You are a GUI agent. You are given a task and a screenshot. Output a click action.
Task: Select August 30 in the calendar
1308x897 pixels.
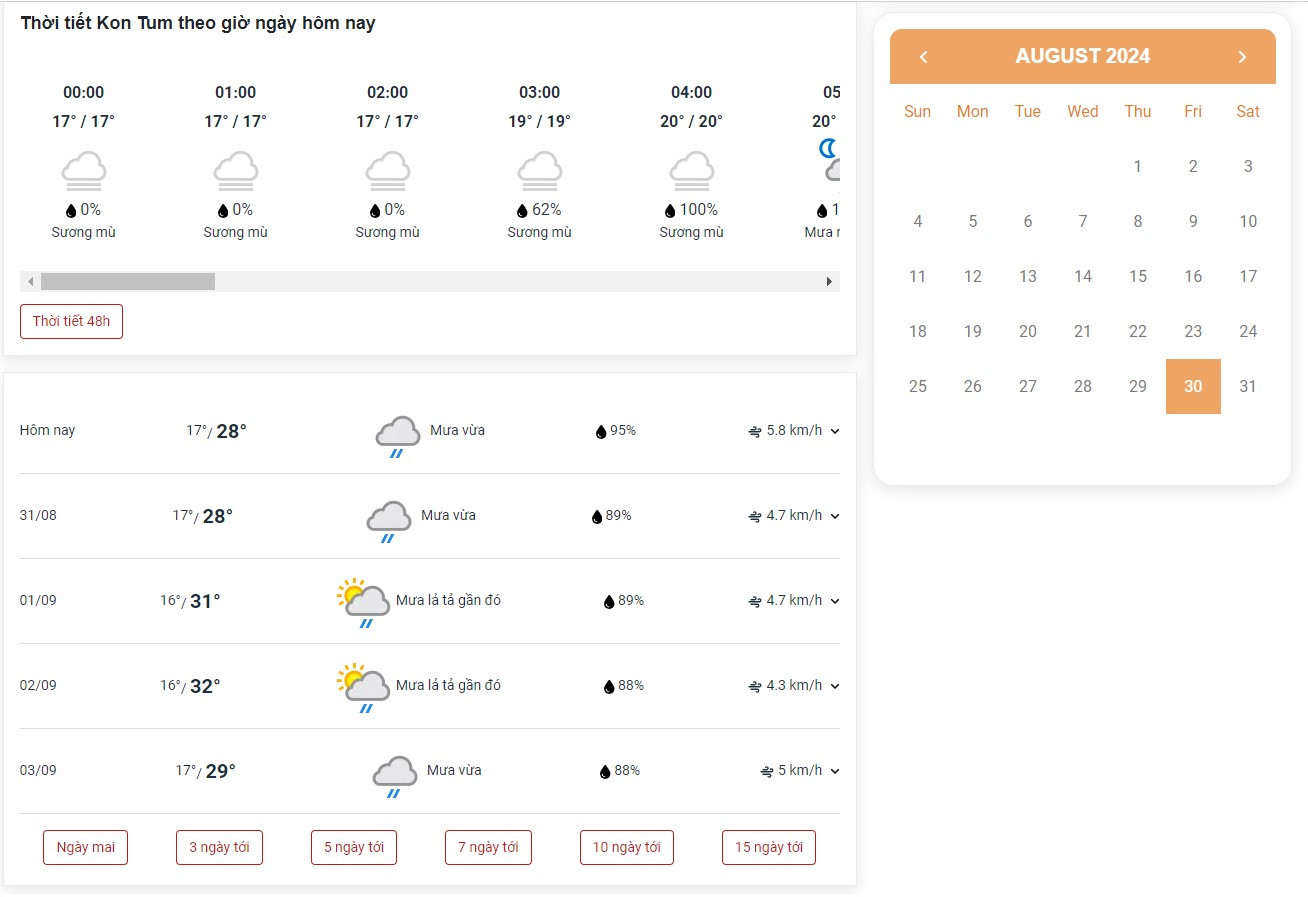[x=1193, y=386]
